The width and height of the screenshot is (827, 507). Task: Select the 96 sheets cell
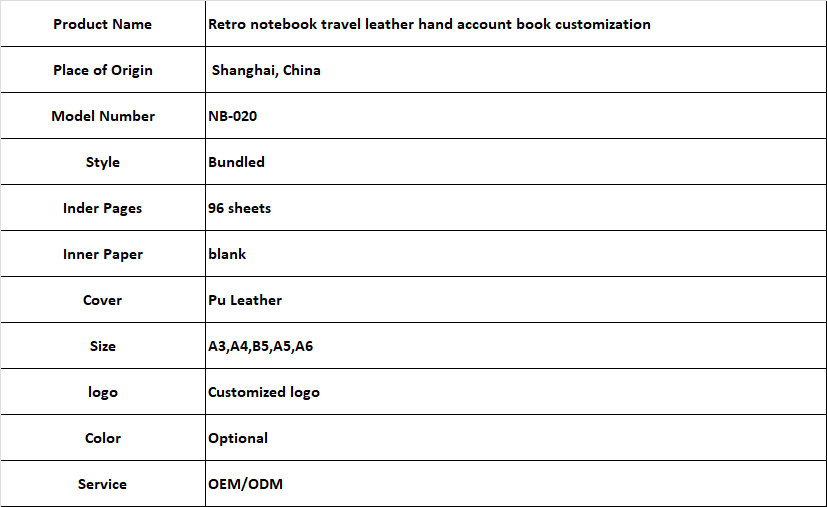point(239,208)
